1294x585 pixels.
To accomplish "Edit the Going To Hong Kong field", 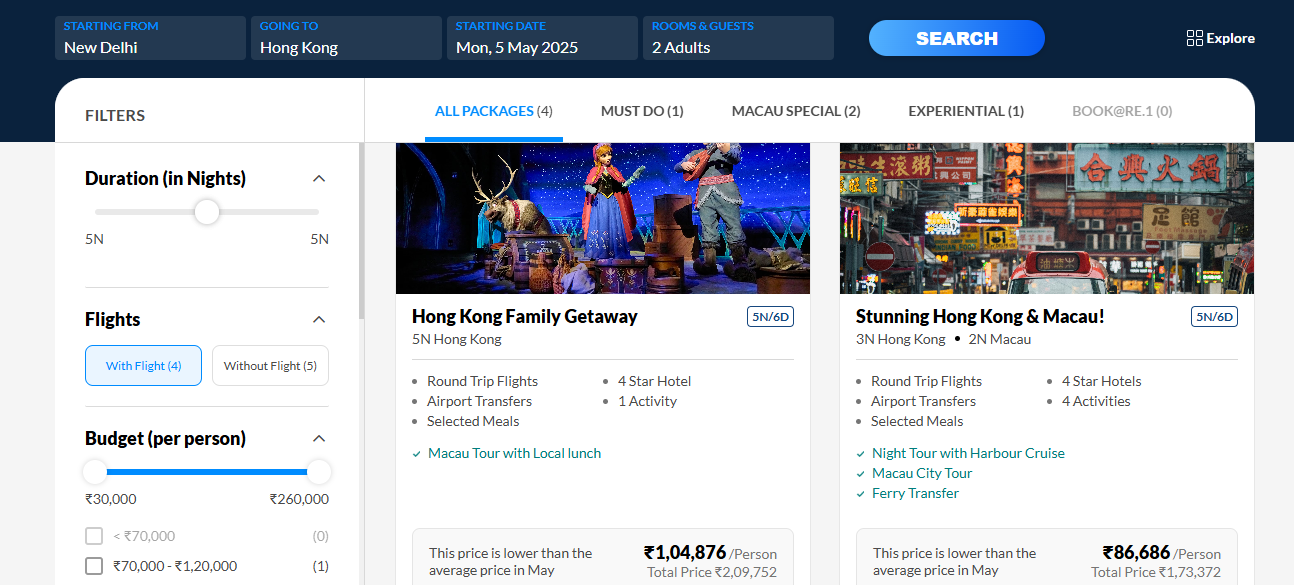I will pos(346,38).
